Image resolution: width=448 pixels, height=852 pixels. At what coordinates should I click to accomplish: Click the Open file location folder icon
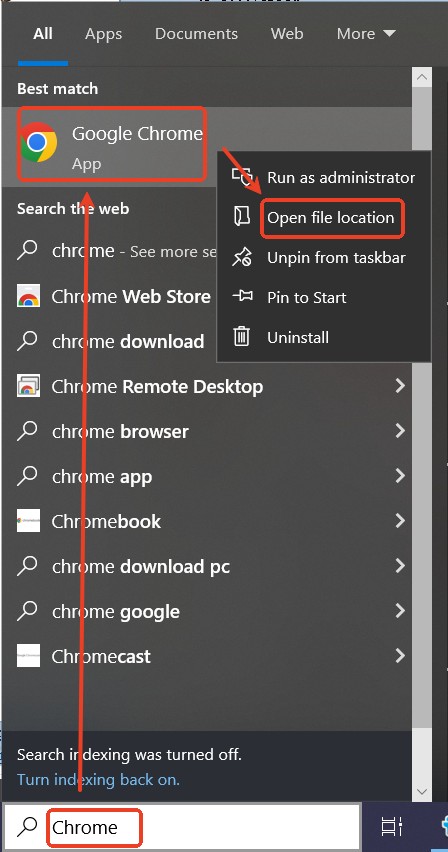(241, 217)
